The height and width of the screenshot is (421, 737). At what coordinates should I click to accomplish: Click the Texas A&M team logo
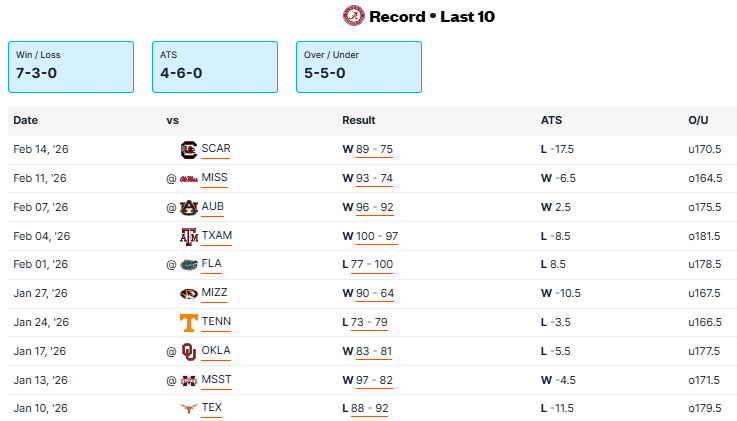coord(188,237)
